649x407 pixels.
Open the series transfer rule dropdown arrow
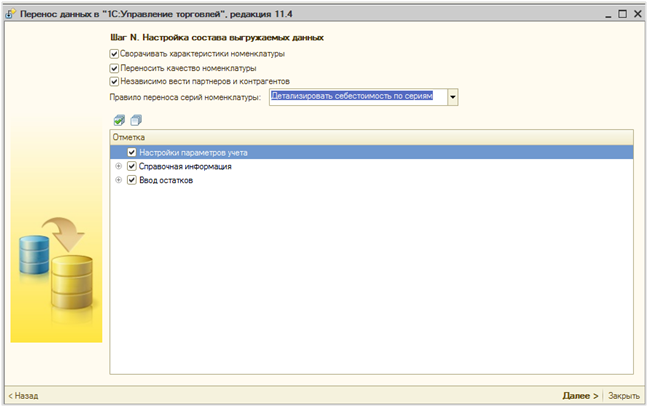[453, 97]
